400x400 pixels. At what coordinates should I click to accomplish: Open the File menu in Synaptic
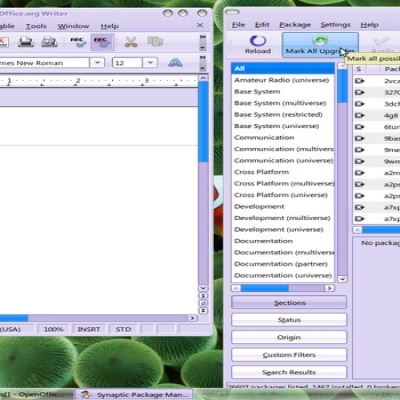click(x=238, y=25)
